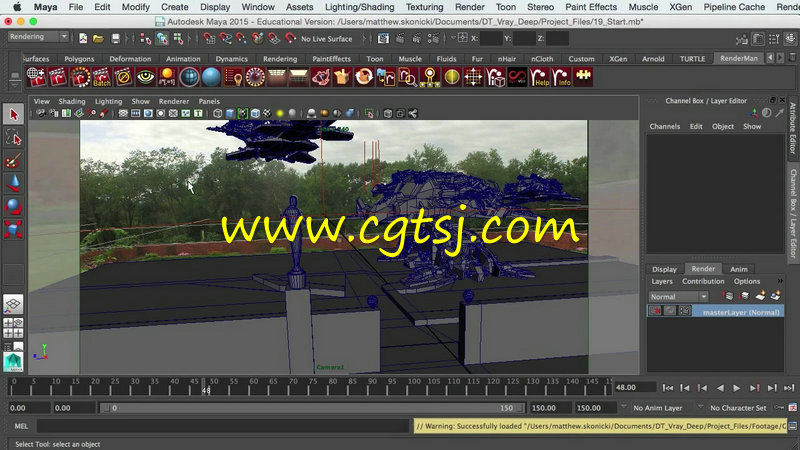The width and height of the screenshot is (800, 450).
Task: Click the yellow sphere light shelf icon
Action: (452, 77)
